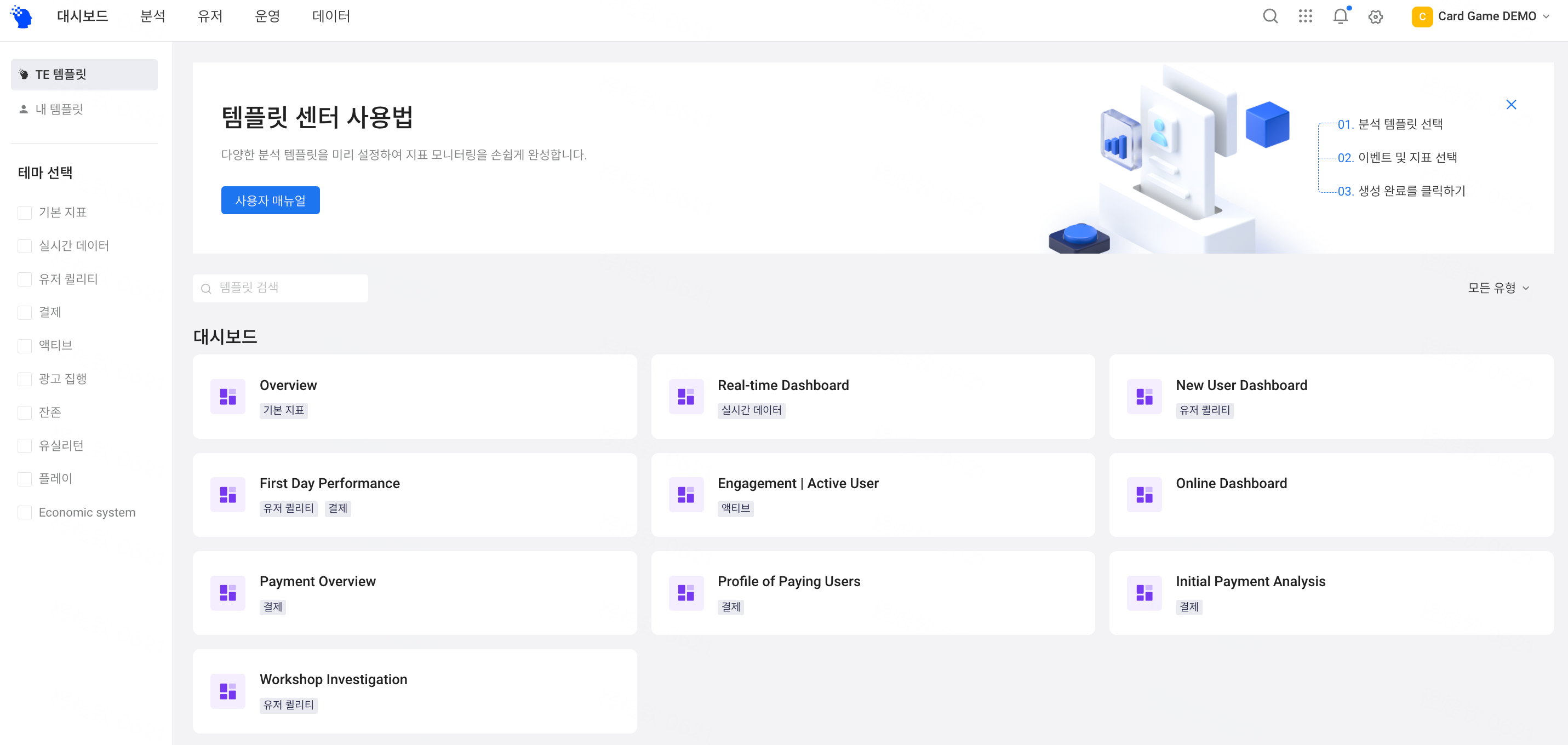Expand the 모든 유형 type dropdown
1568x745 pixels.
(x=1498, y=288)
